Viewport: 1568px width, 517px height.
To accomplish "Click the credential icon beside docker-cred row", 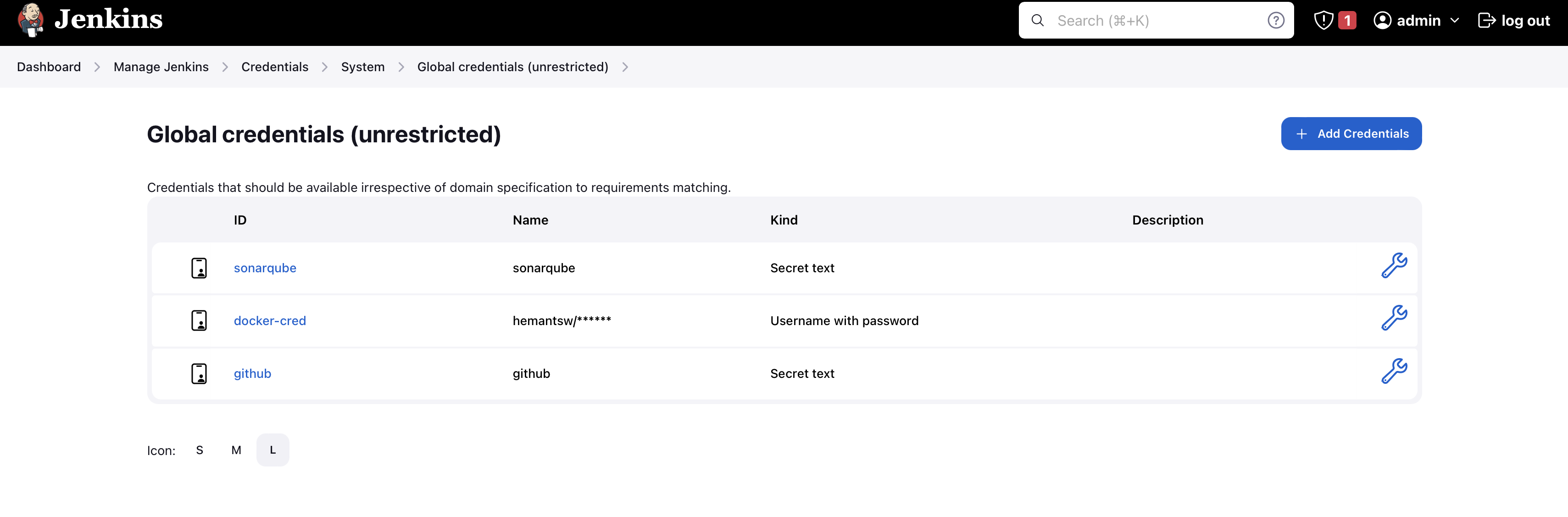I will (199, 320).
